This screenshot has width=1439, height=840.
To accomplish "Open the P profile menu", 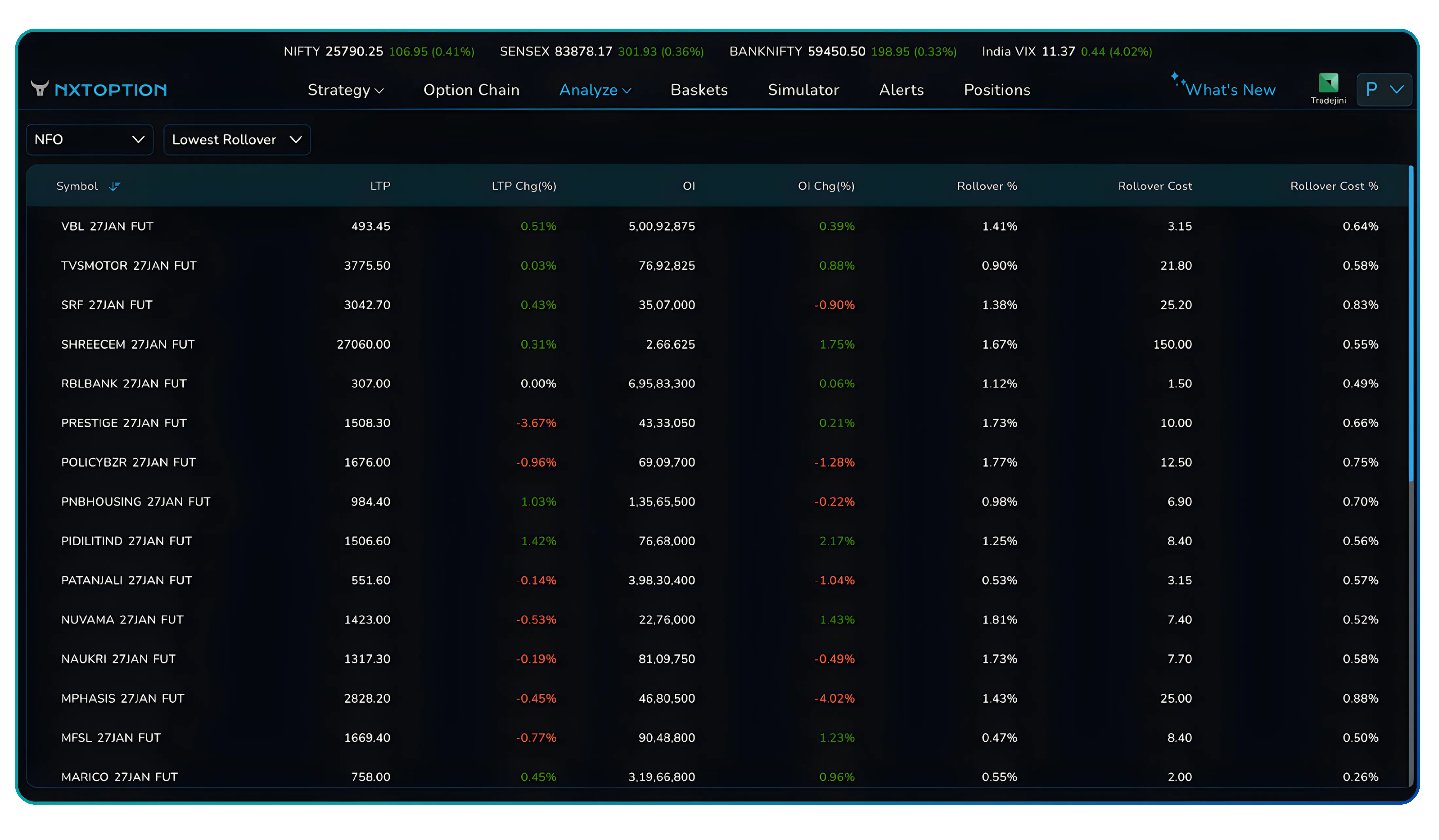I will 1384,89.
